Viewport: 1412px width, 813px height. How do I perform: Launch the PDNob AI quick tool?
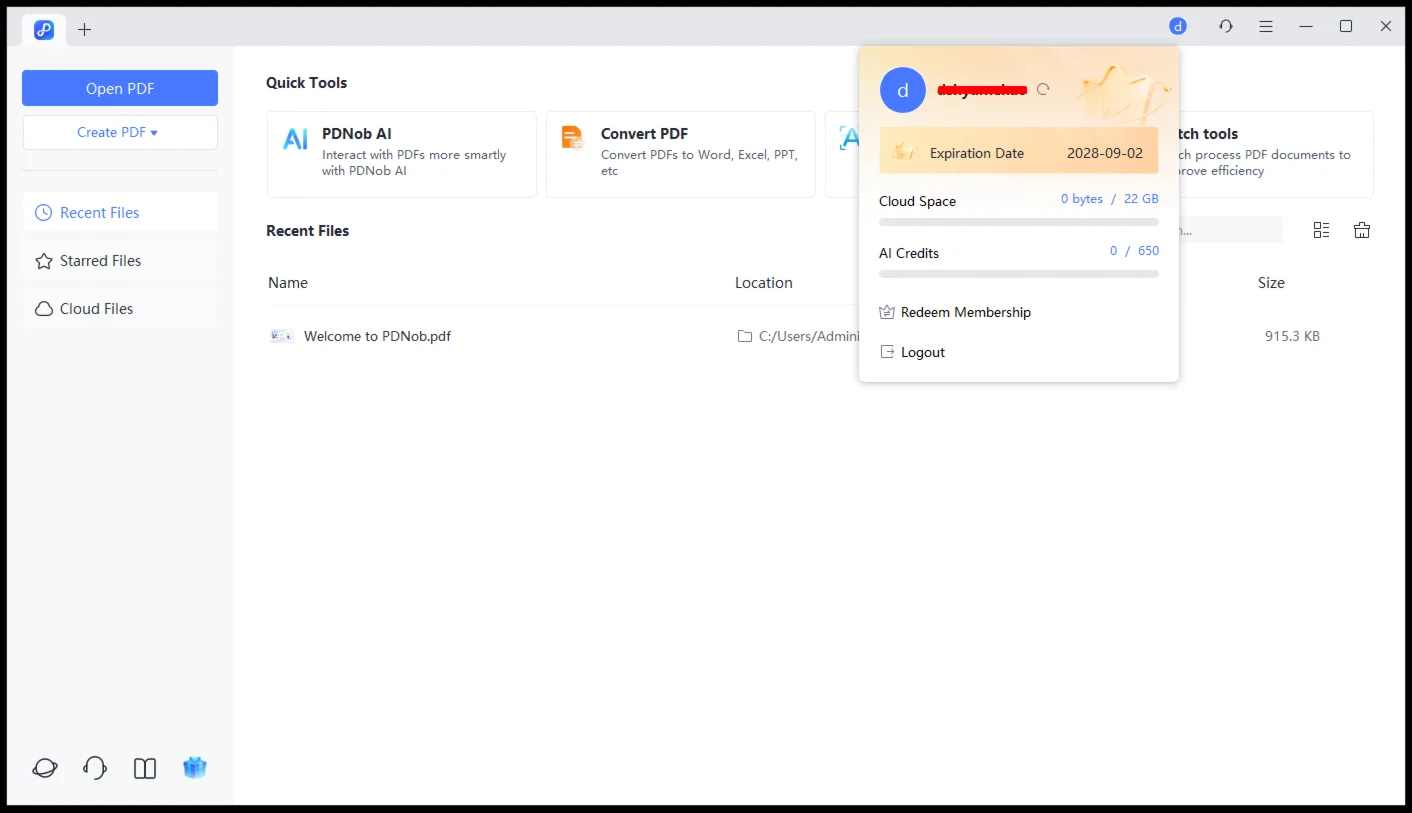(x=402, y=154)
